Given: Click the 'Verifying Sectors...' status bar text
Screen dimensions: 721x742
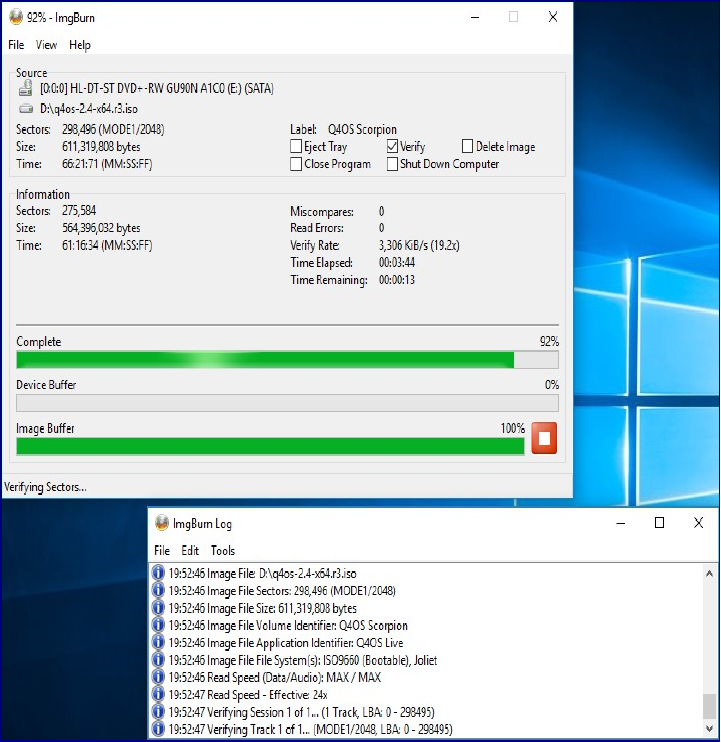Looking at the screenshot, I should tap(45, 487).
